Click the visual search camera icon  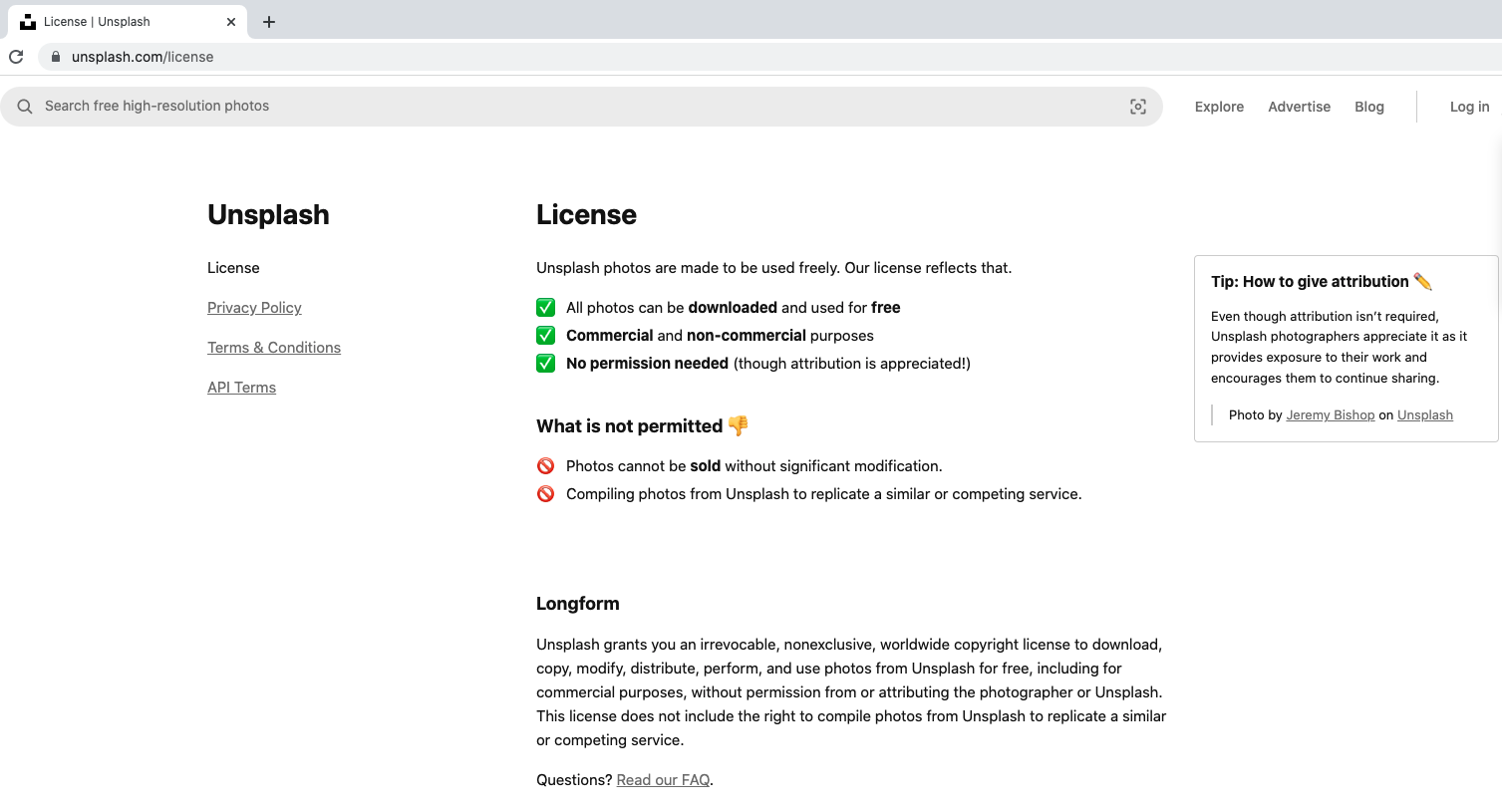pyautogui.click(x=1137, y=106)
